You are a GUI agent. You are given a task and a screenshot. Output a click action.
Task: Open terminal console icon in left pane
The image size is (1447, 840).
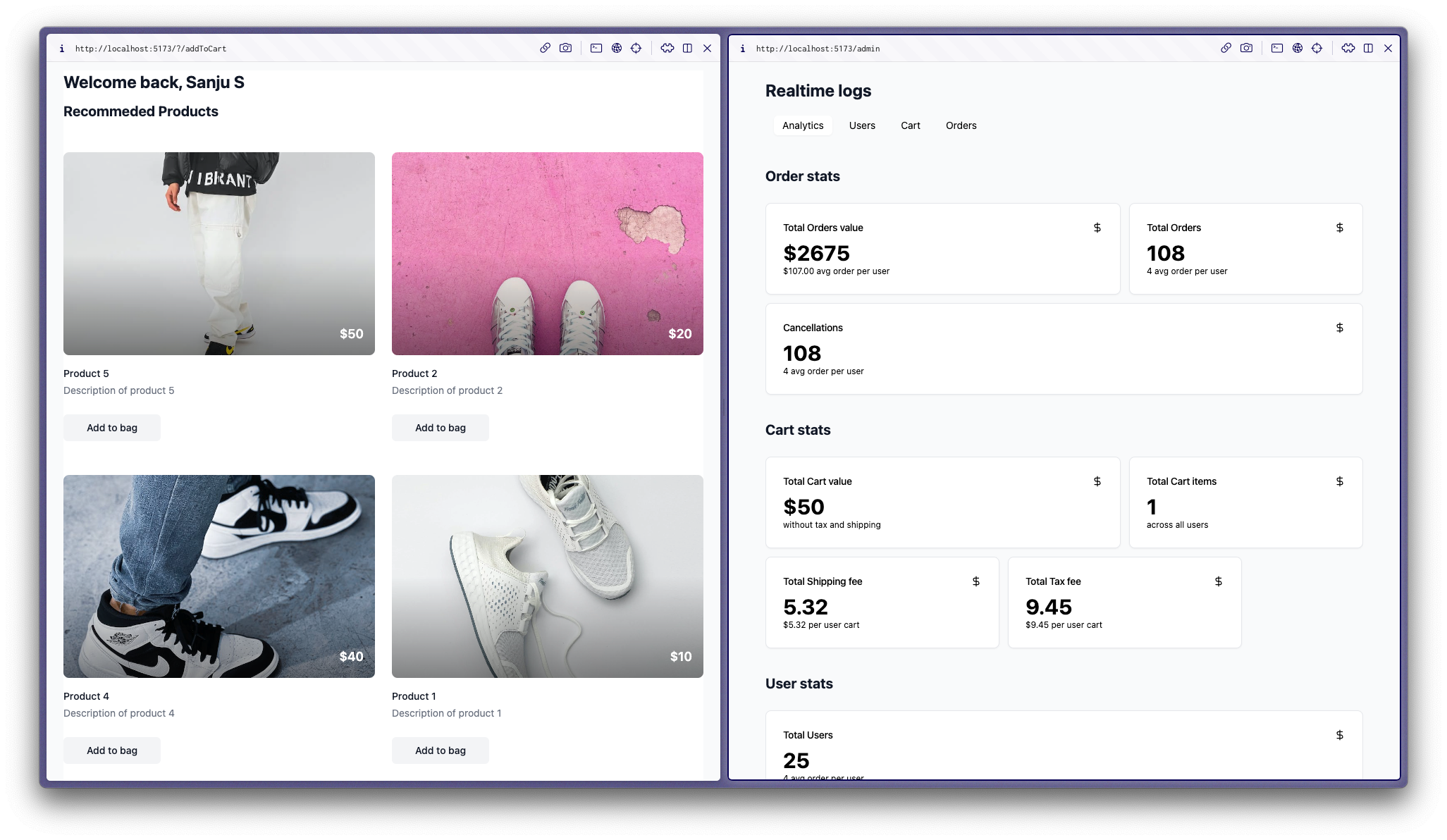pyautogui.click(x=596, y=48)
